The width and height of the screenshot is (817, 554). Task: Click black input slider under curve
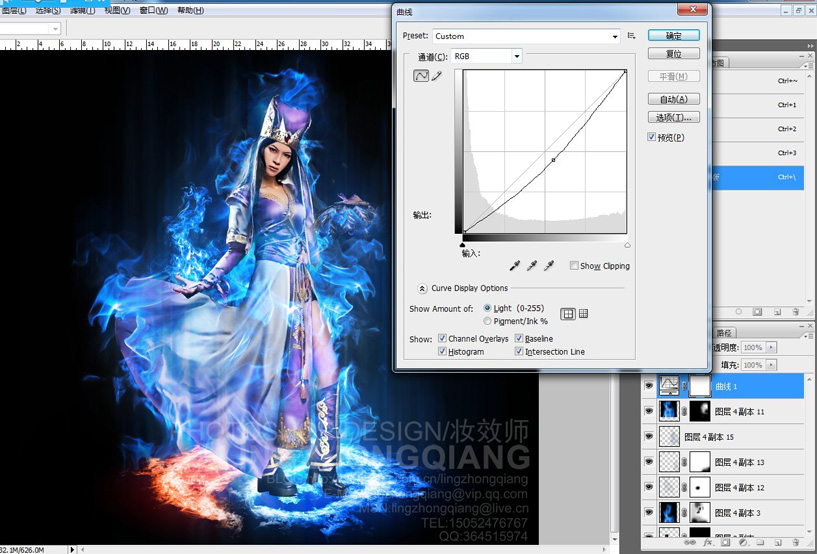click(x=462, y=244)
